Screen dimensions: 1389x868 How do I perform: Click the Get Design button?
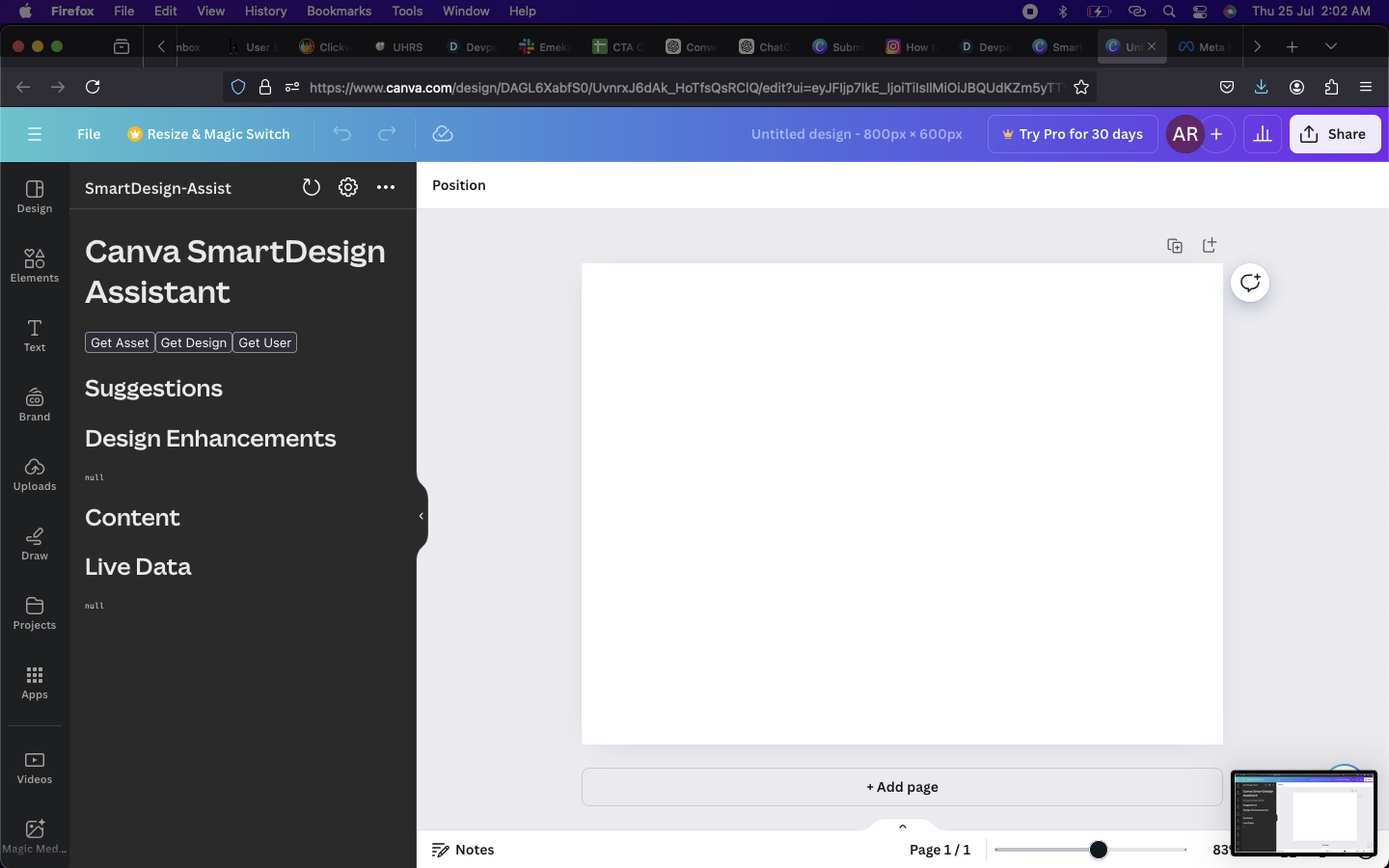click(193, 342)
